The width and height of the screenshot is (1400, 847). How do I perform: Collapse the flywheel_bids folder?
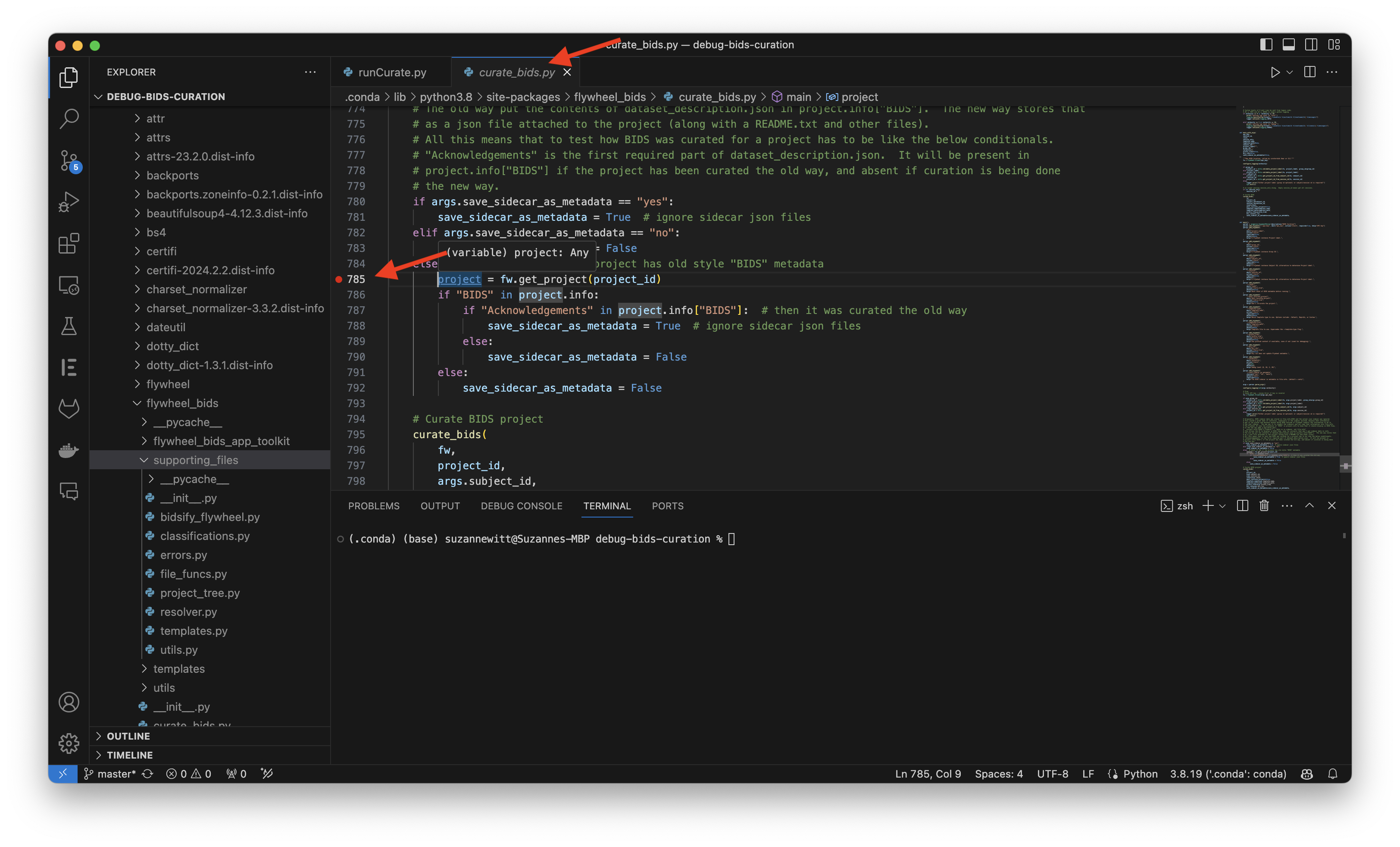click(x=137, y=403)
